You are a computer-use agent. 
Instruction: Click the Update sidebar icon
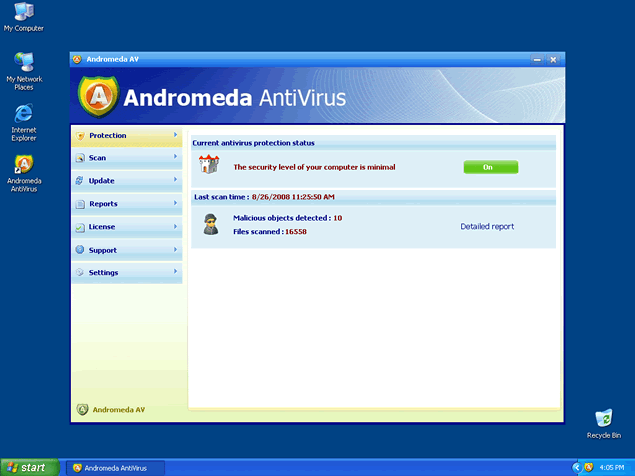point(80,181)
